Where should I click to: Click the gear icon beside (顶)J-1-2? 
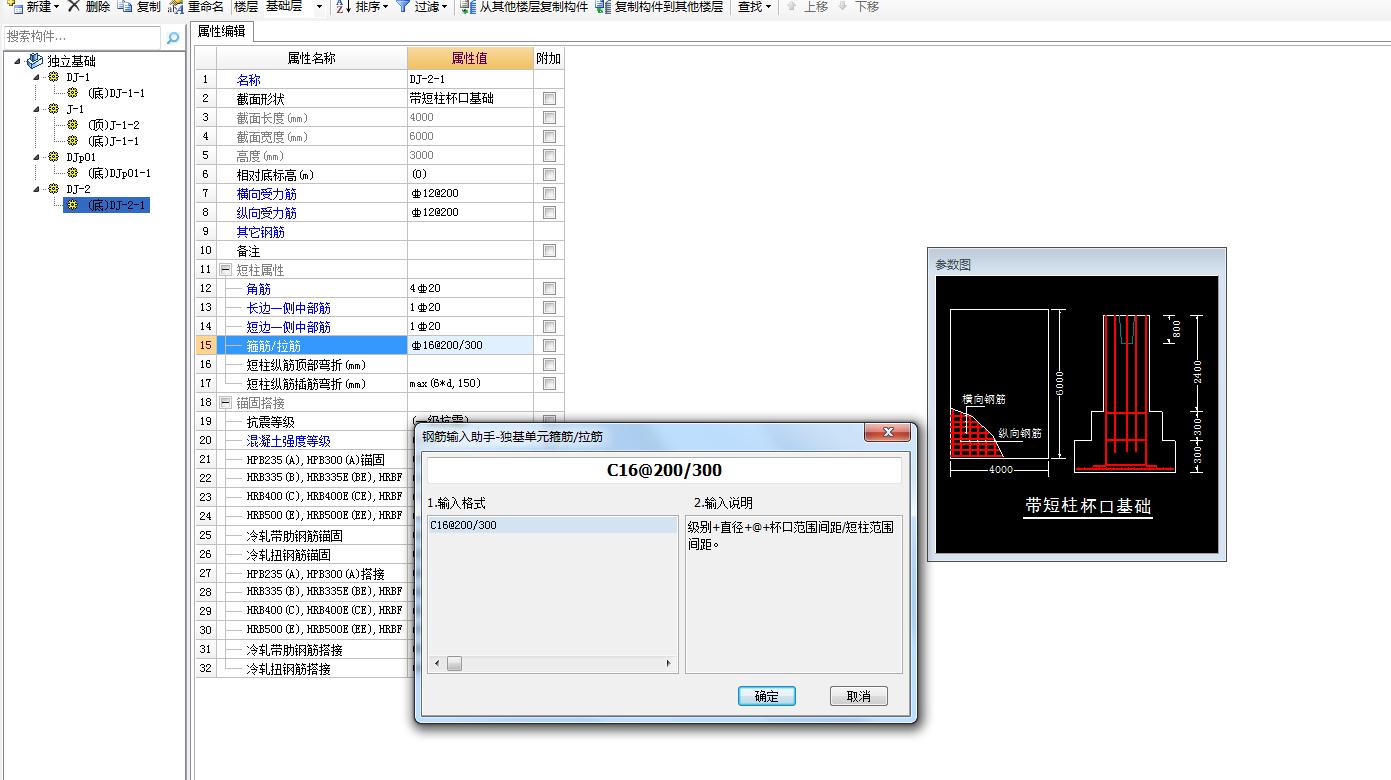[x=72, y=125]
